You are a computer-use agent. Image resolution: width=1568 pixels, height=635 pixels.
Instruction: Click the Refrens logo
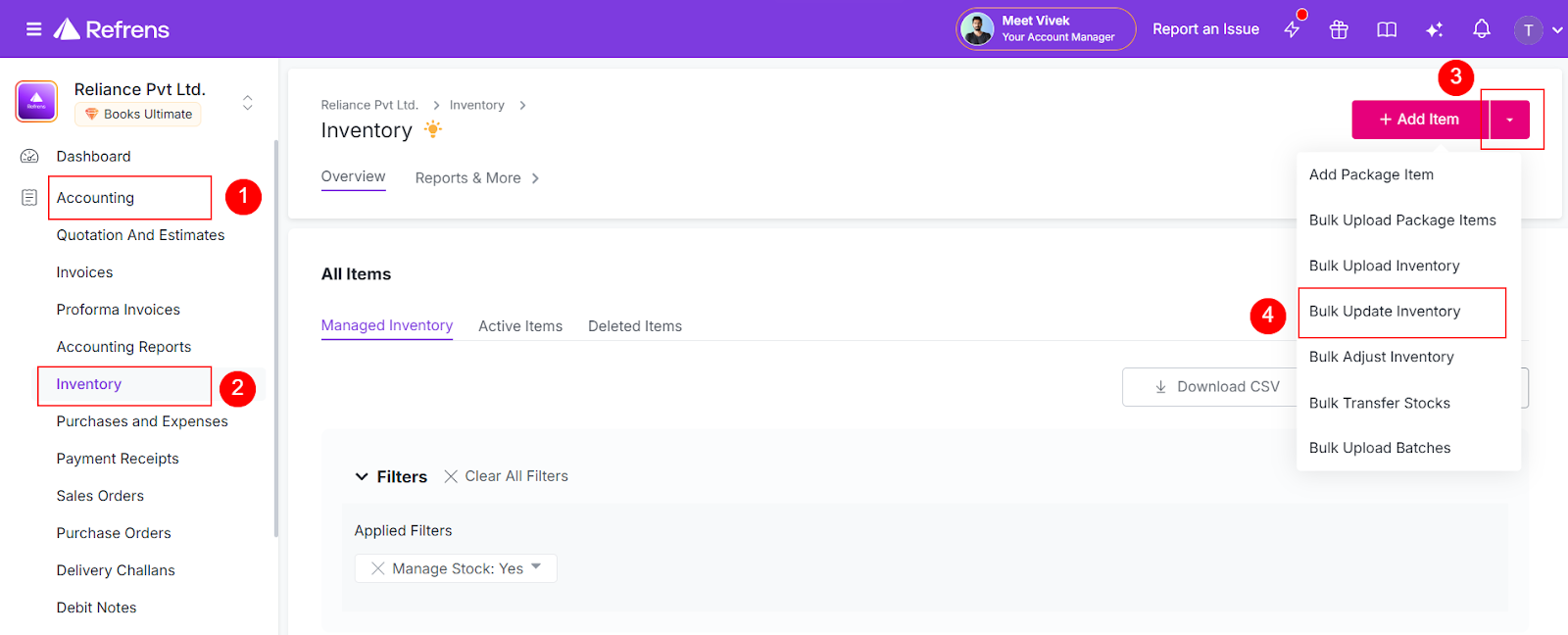click(111, 29)
